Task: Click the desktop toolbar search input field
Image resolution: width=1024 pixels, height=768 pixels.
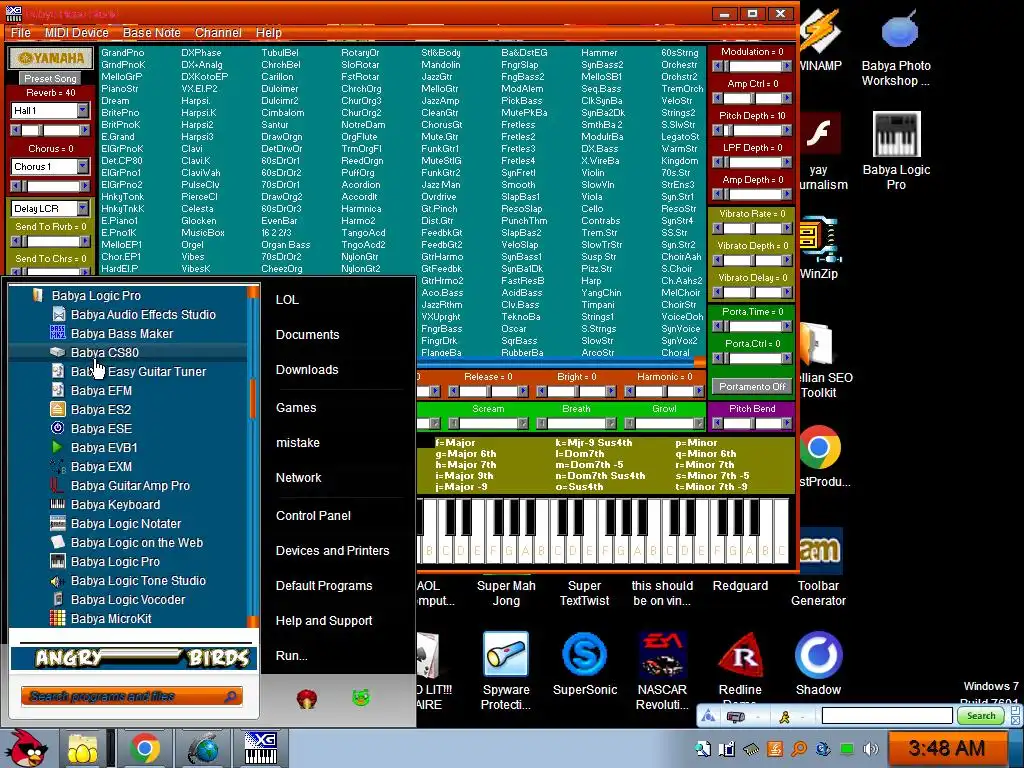Action: click(887, 716)
